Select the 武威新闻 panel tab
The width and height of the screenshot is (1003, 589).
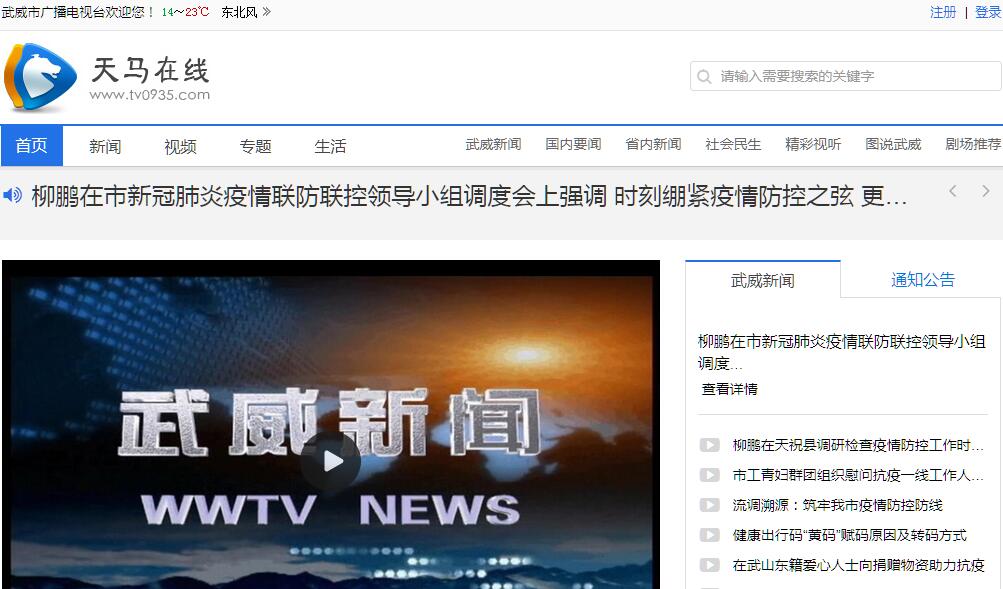[x=762, y=280]
